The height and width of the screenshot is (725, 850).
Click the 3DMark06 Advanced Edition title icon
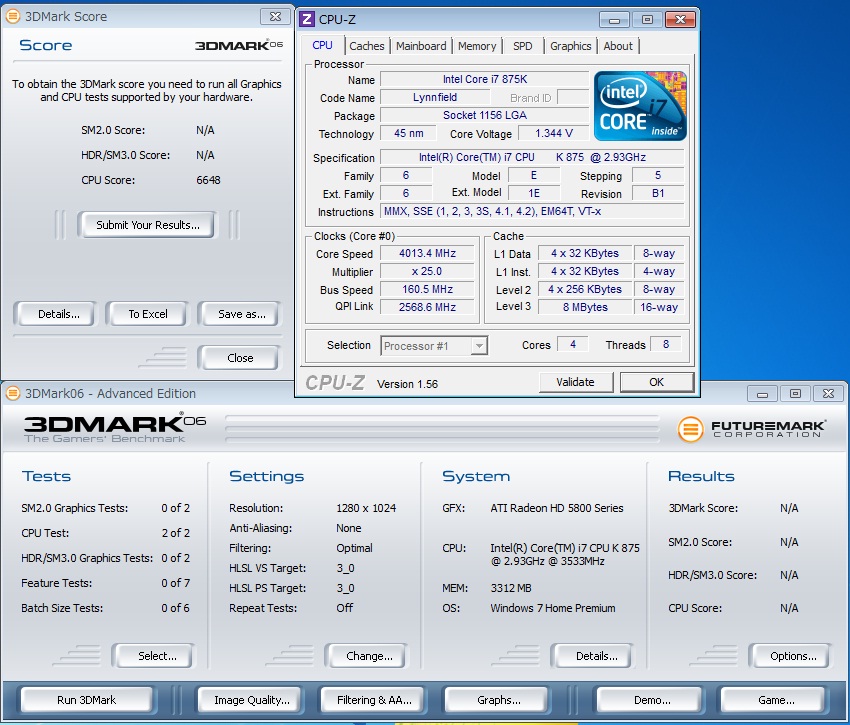pos(12,393)
